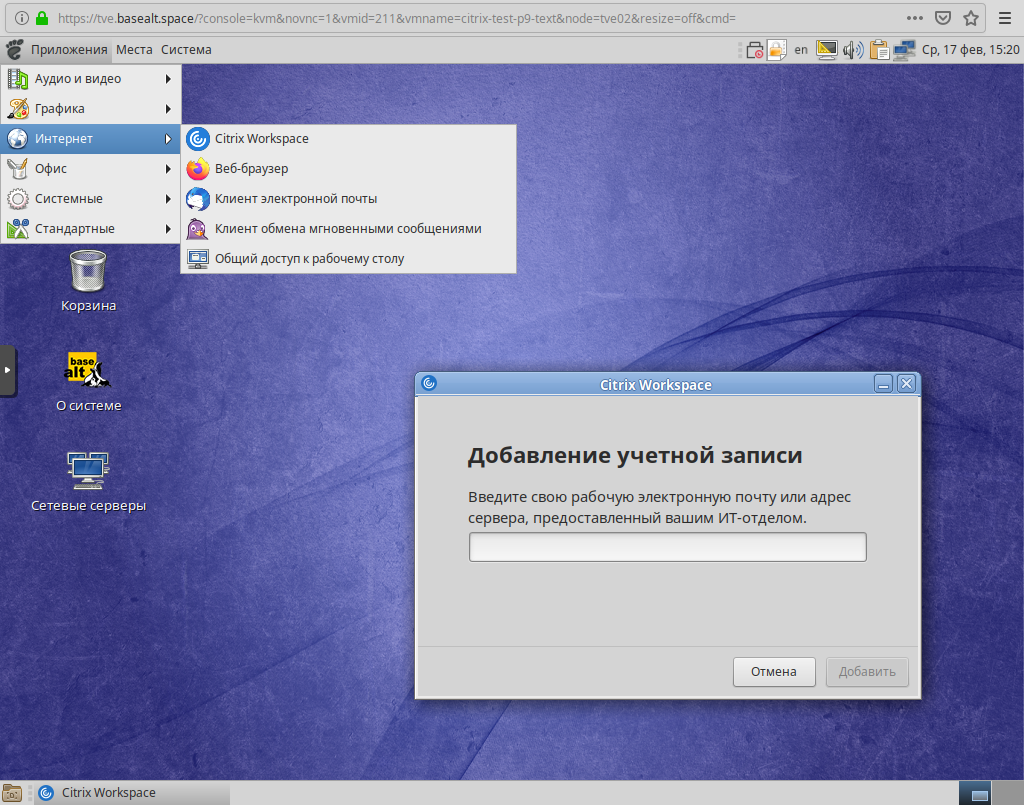Click the display settings ruler tray icon

[x=827, y=50]
